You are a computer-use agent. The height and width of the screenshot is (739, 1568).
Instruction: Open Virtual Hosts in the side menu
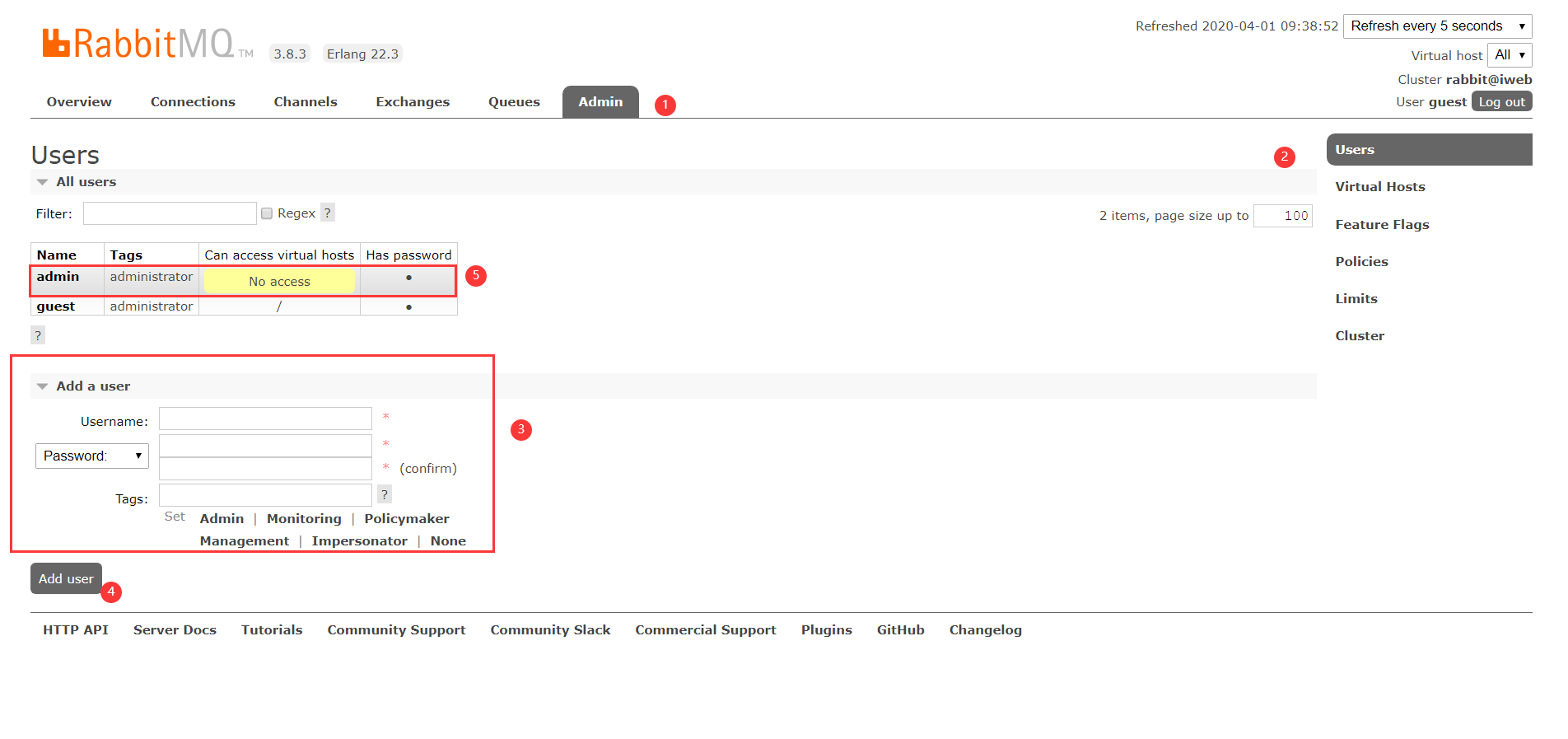coord(1380,187)
